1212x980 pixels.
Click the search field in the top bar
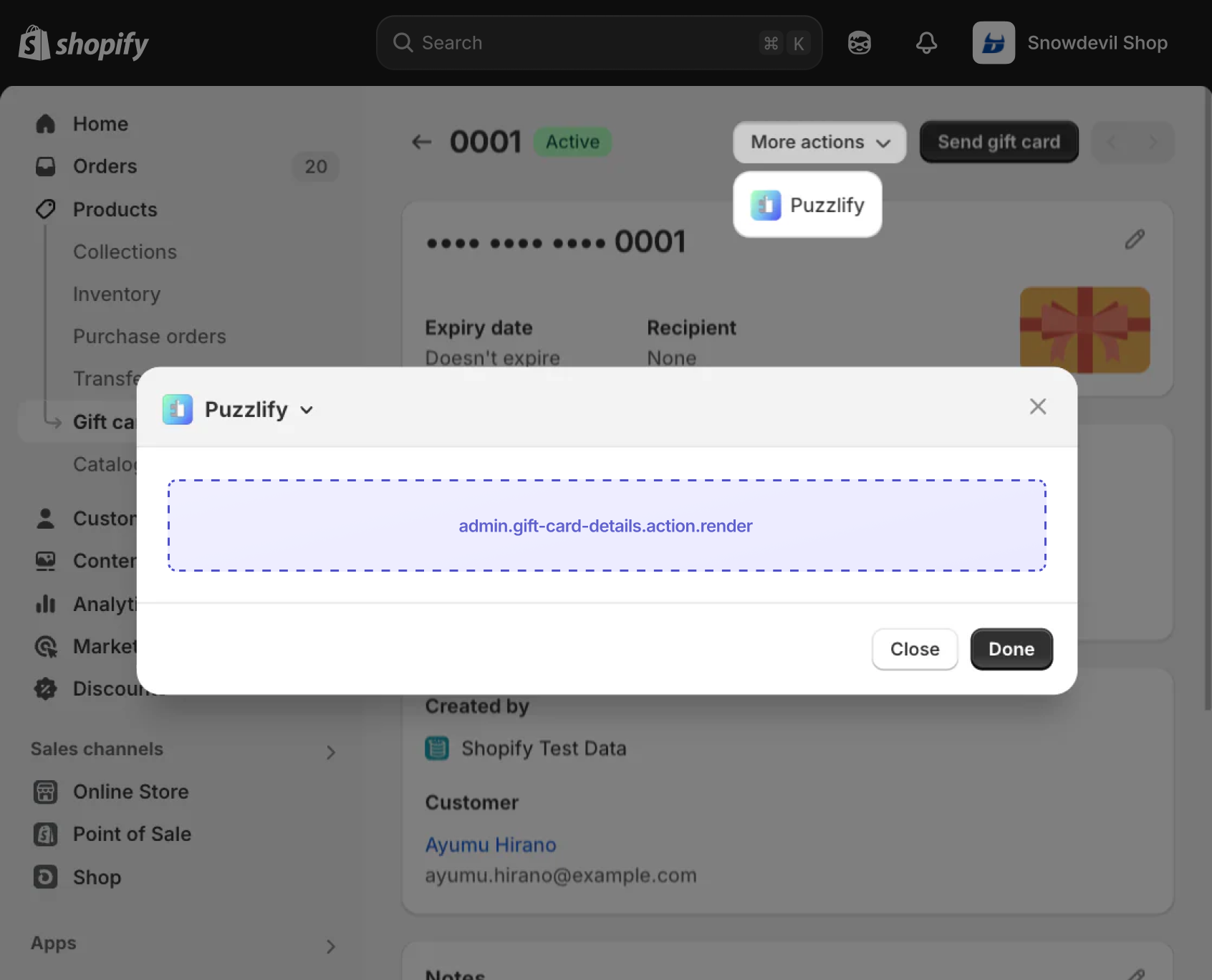[599, 43]
